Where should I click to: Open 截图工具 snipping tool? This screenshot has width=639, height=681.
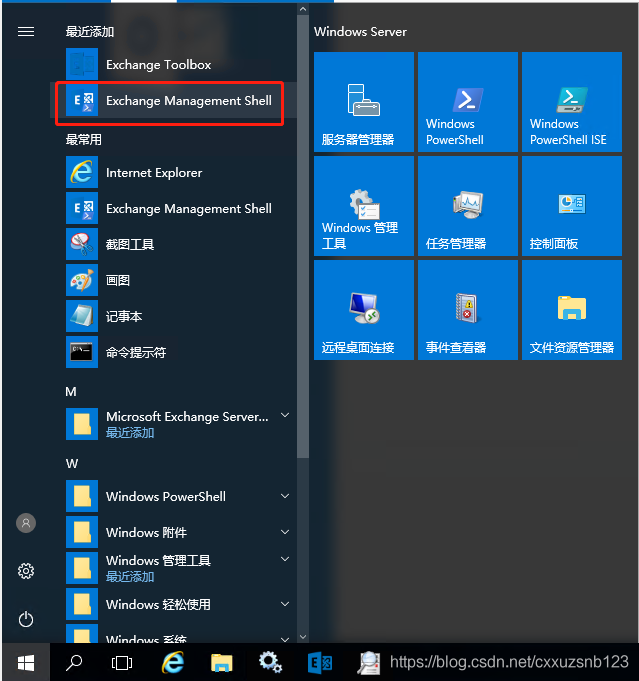pos(174,245)
